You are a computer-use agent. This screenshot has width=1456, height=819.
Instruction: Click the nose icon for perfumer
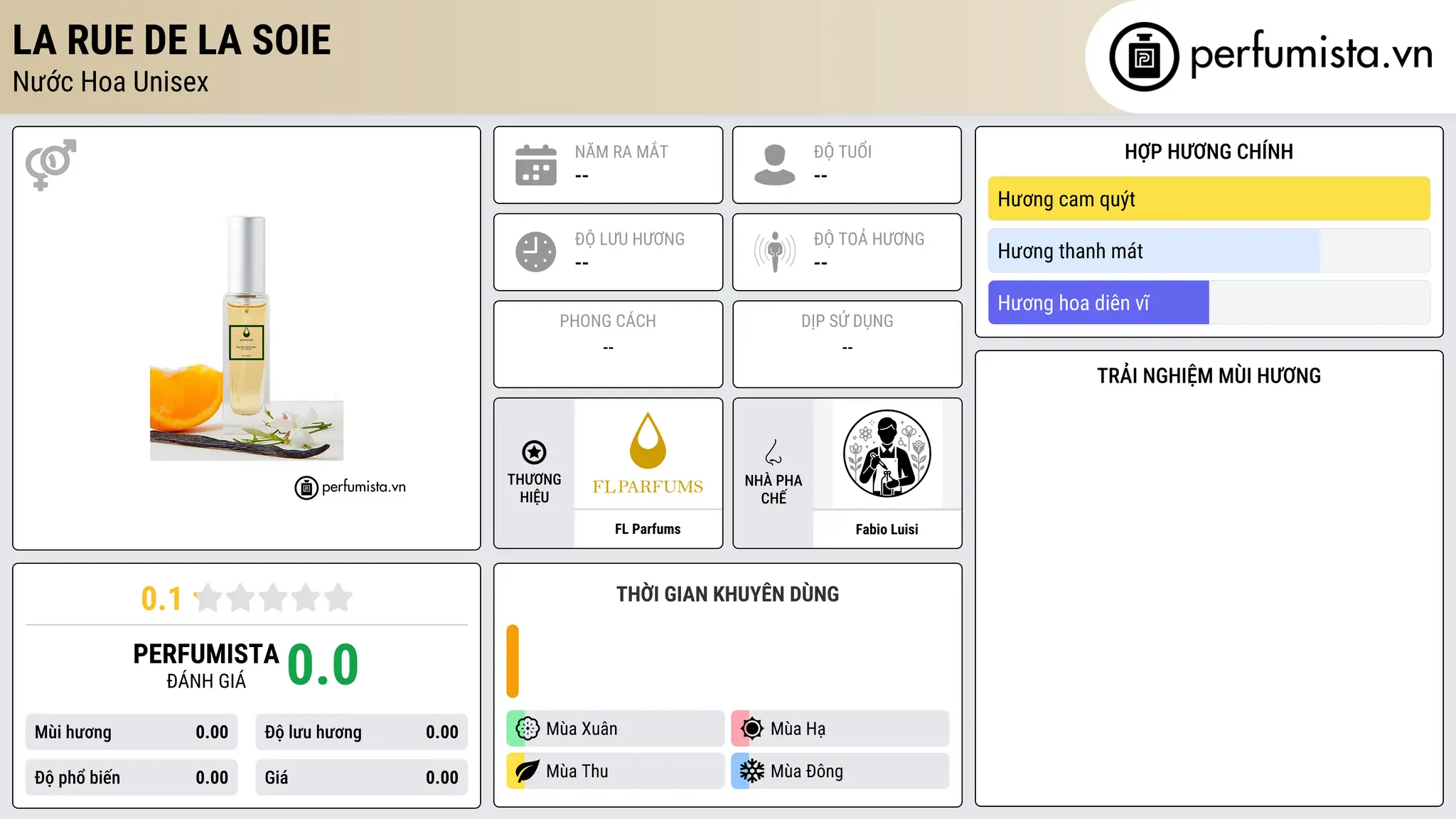(773, 452)
